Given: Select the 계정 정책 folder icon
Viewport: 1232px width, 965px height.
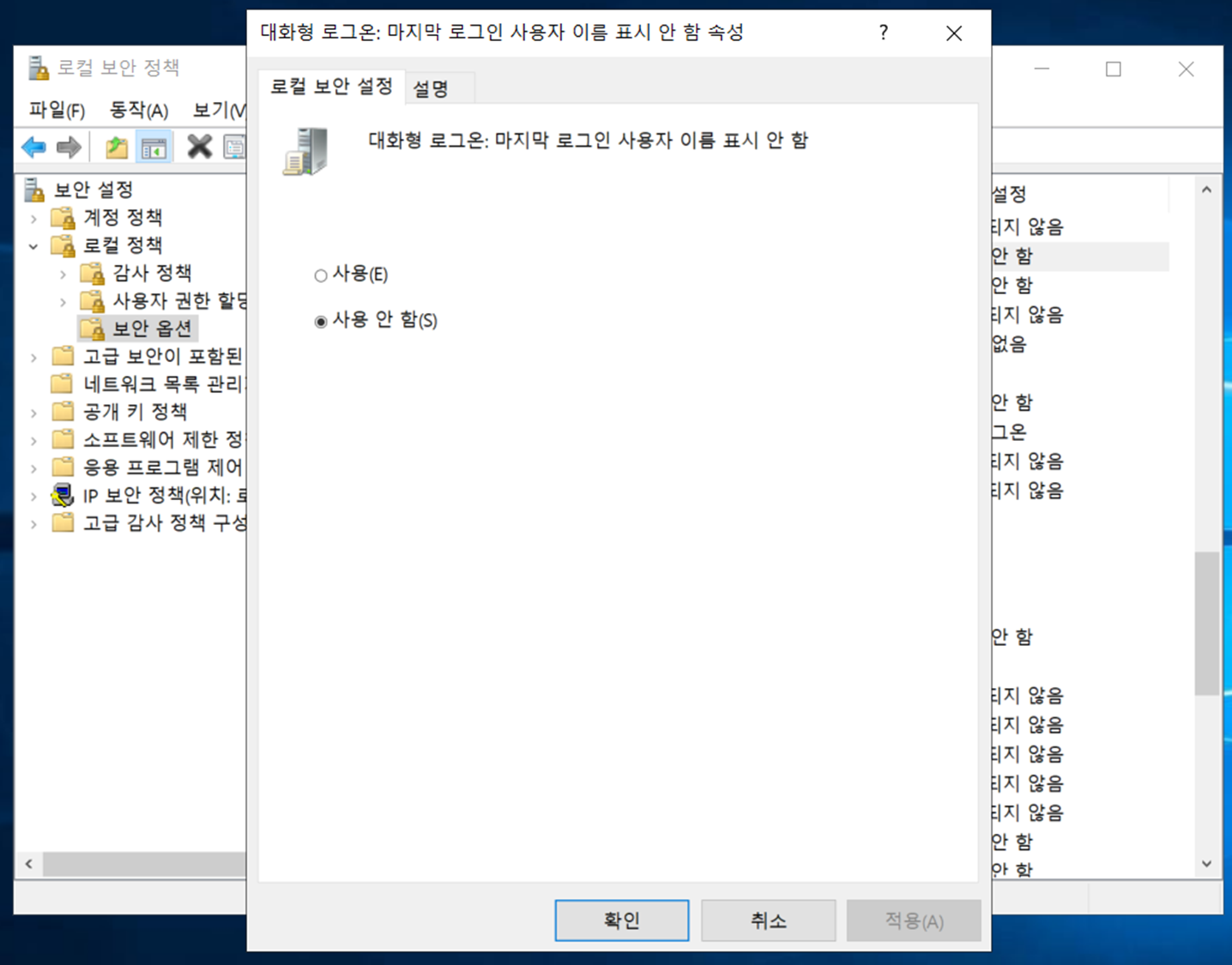Looking at the screenshot, I should click(63, 218).
